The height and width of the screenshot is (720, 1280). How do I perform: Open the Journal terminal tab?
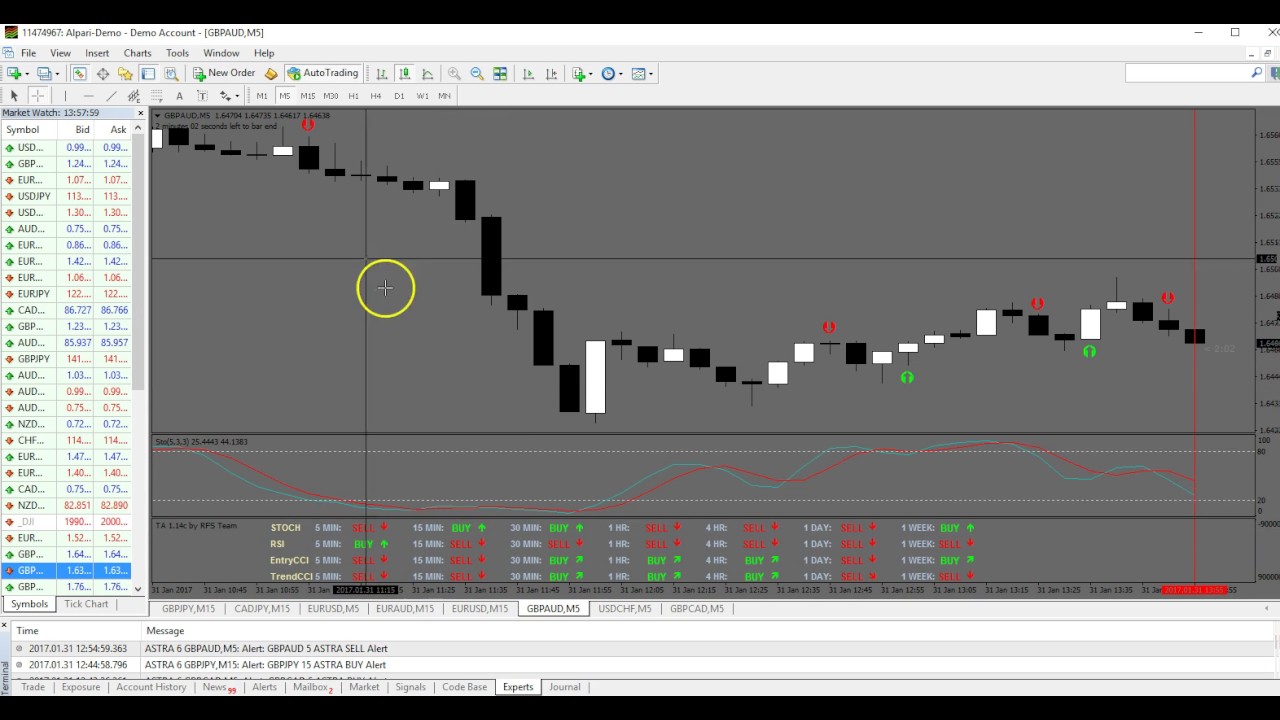564,687
